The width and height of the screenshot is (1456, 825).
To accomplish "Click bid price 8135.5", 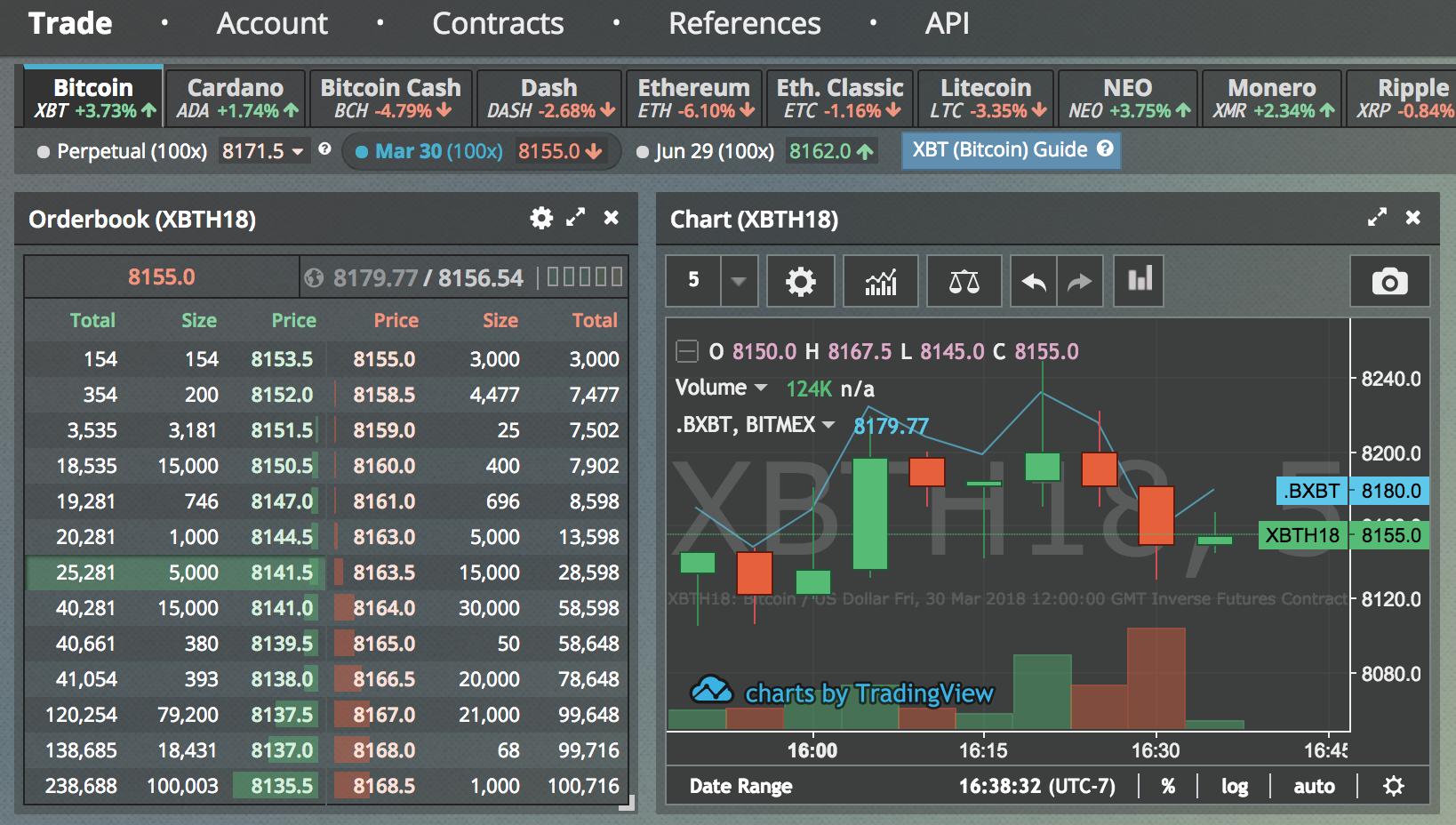I will point(282,786).
